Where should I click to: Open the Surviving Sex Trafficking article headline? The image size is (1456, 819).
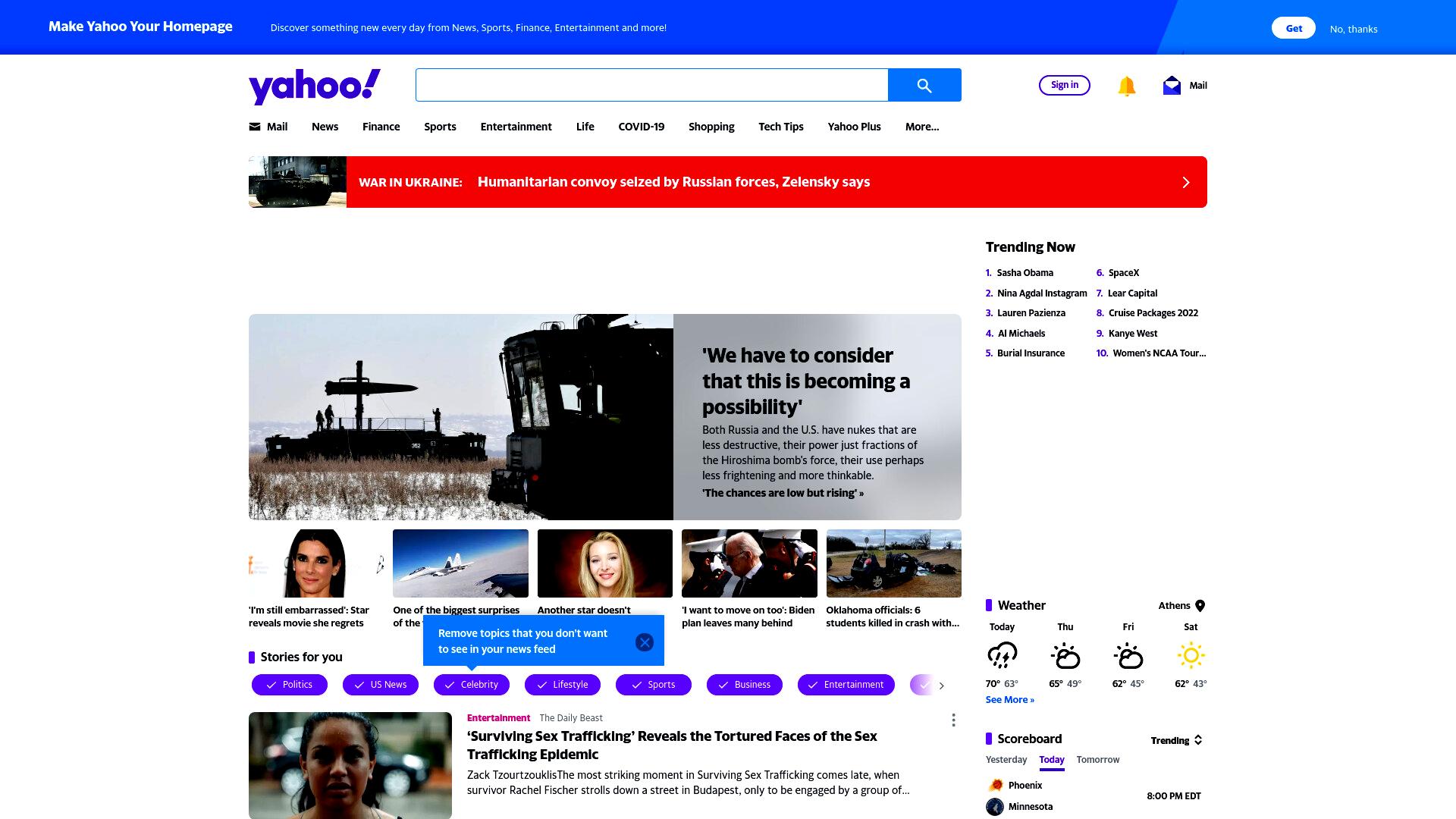point(672,745)
